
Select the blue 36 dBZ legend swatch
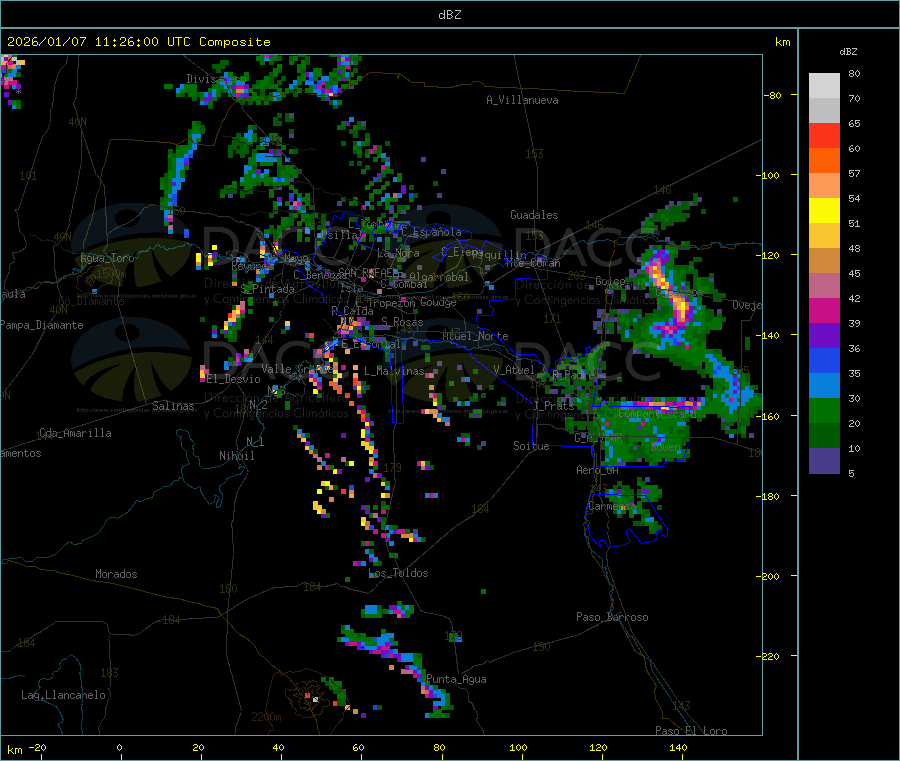pyautogui.click(x=824, y=360)
